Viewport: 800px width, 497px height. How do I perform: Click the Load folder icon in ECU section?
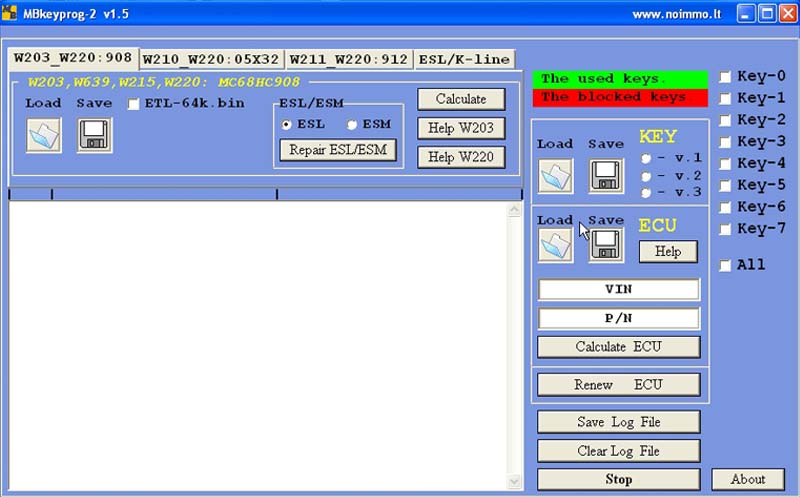pyautogui.click(x=556, y=246)
